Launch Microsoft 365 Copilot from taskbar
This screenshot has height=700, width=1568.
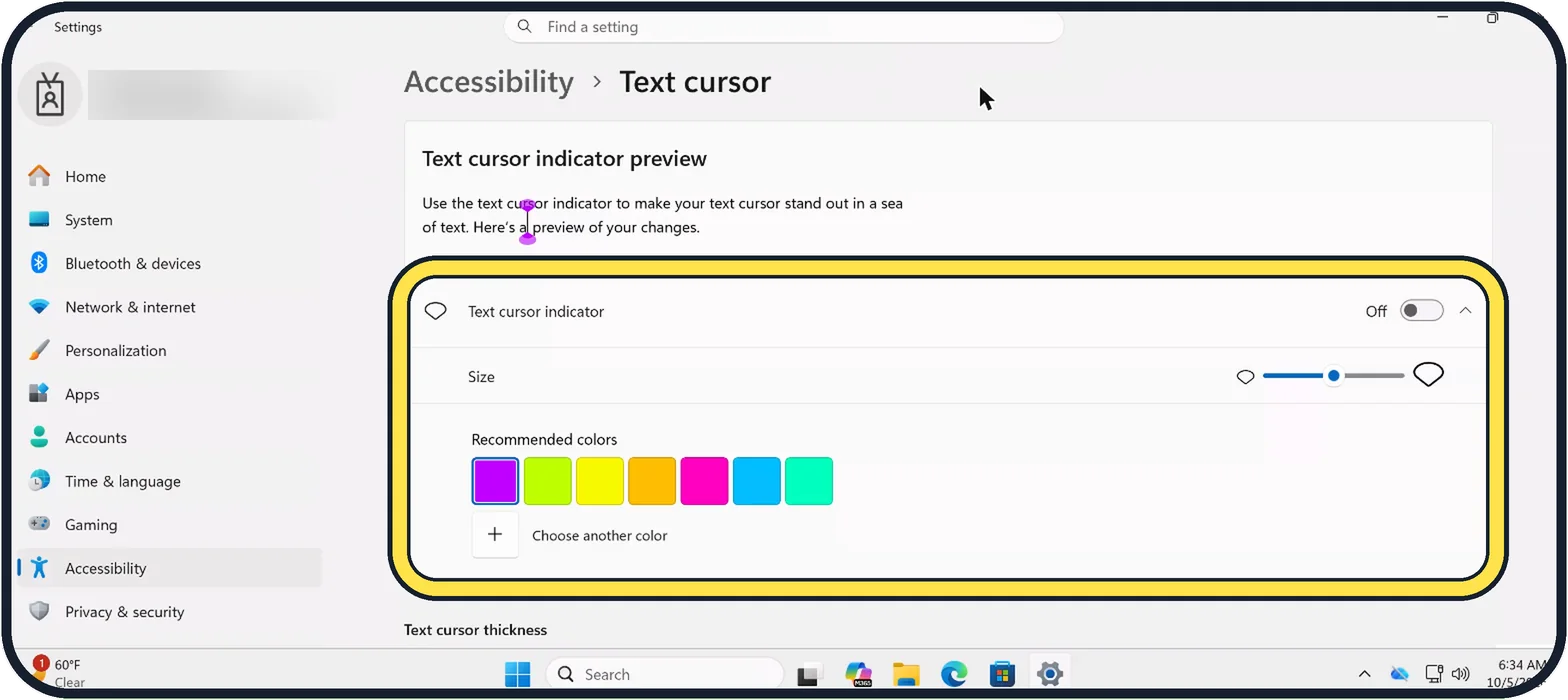click(858, 675)
